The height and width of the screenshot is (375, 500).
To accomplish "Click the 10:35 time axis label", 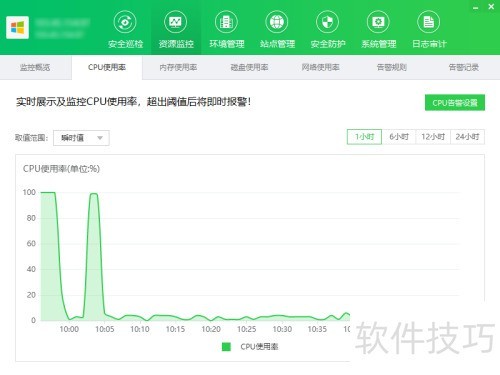I will point(317,329).
